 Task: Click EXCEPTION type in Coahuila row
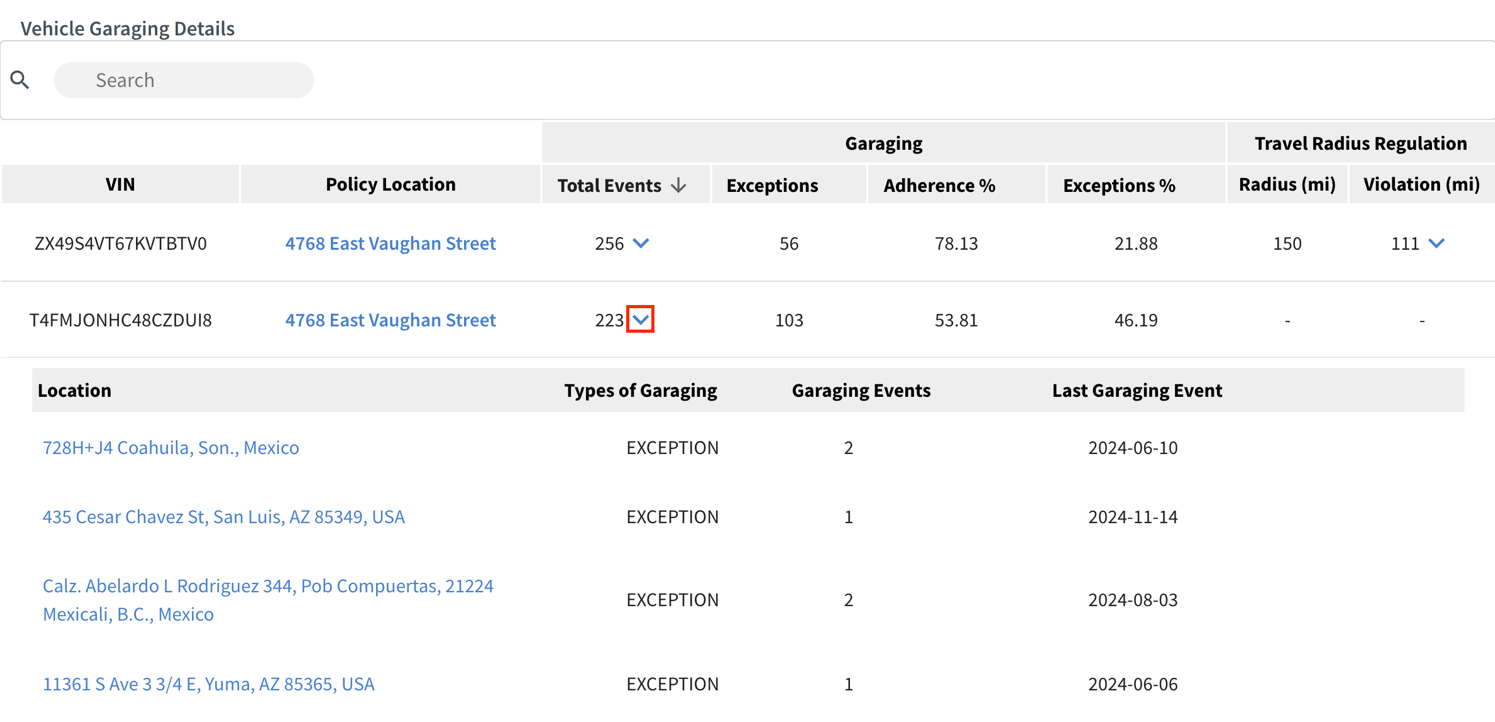tap(673, 447)
